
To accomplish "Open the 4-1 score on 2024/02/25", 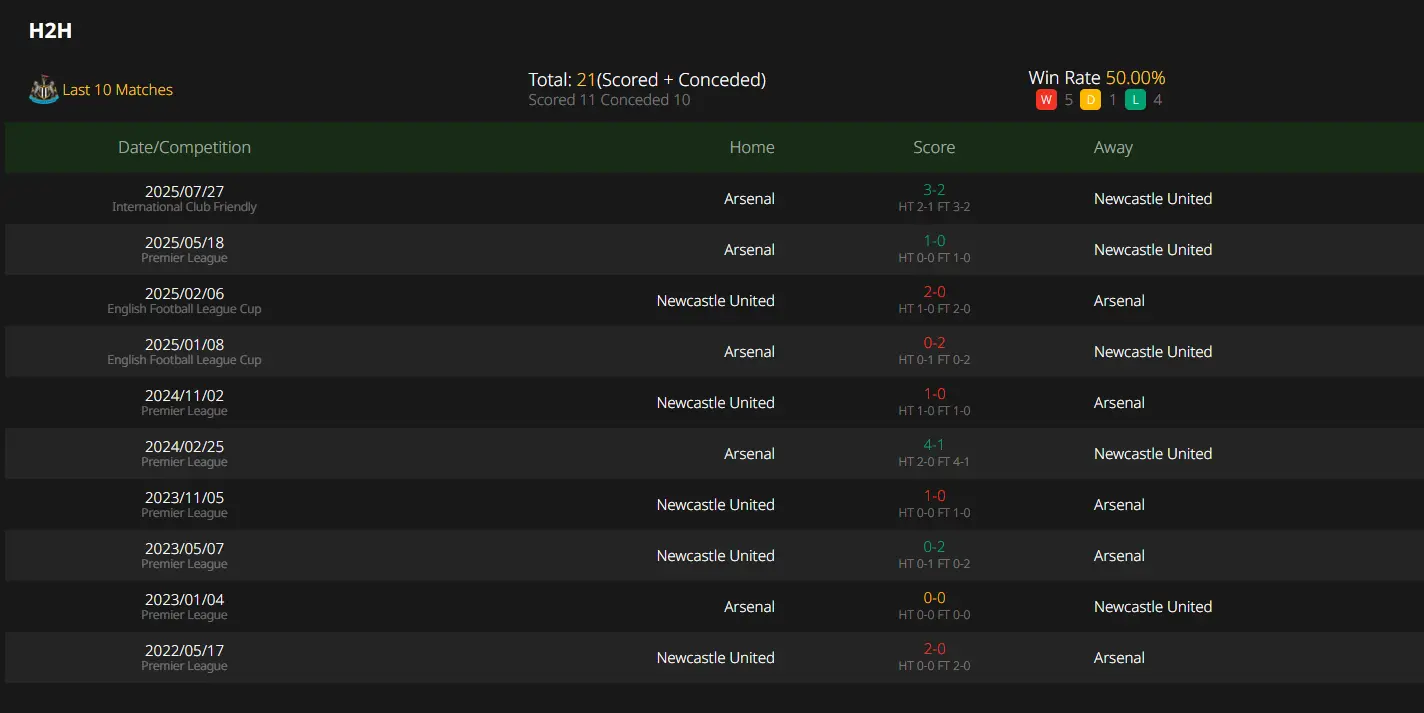I will click(934, 445).
